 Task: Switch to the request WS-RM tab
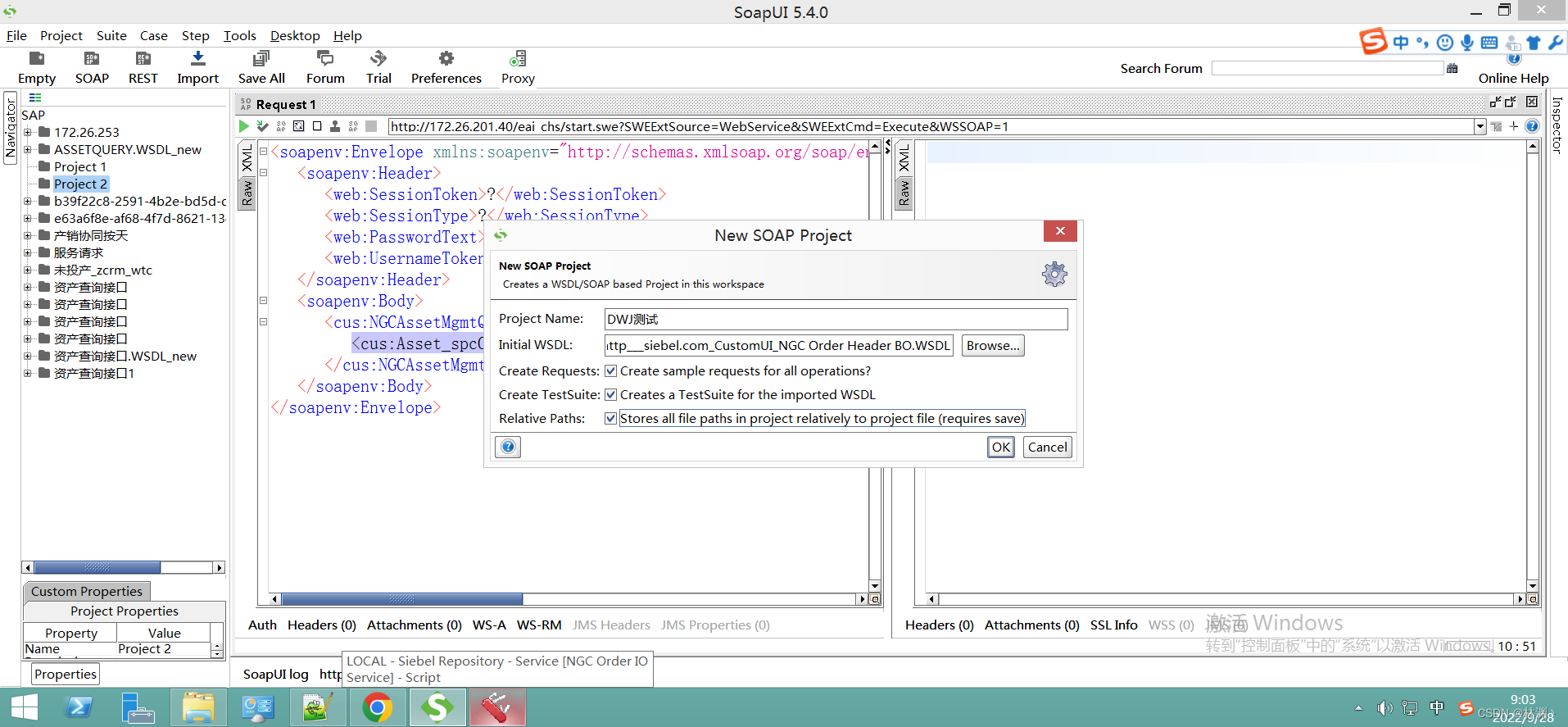point(539,625)
